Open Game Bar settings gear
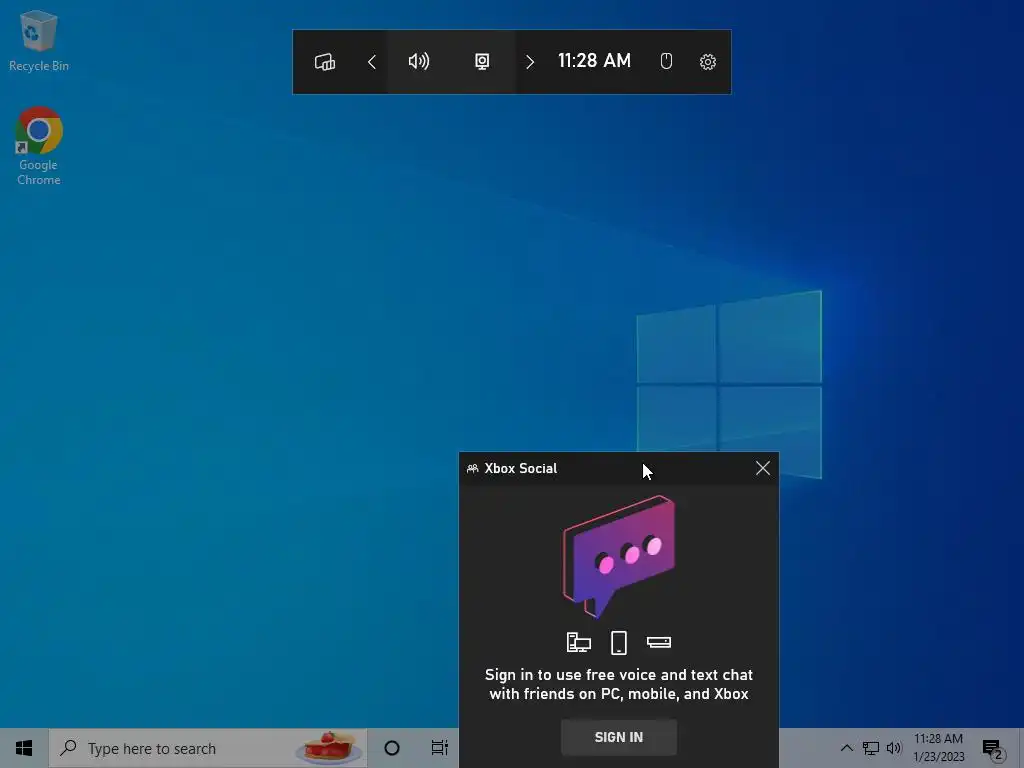 (x=708, y=62)
